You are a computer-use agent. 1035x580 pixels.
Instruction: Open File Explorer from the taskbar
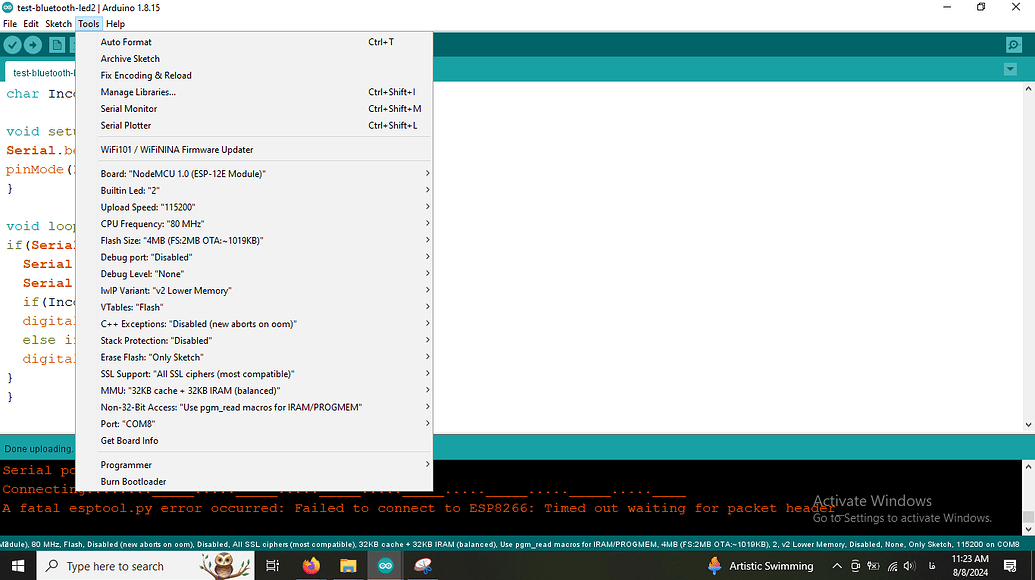(x=347, y=565)
